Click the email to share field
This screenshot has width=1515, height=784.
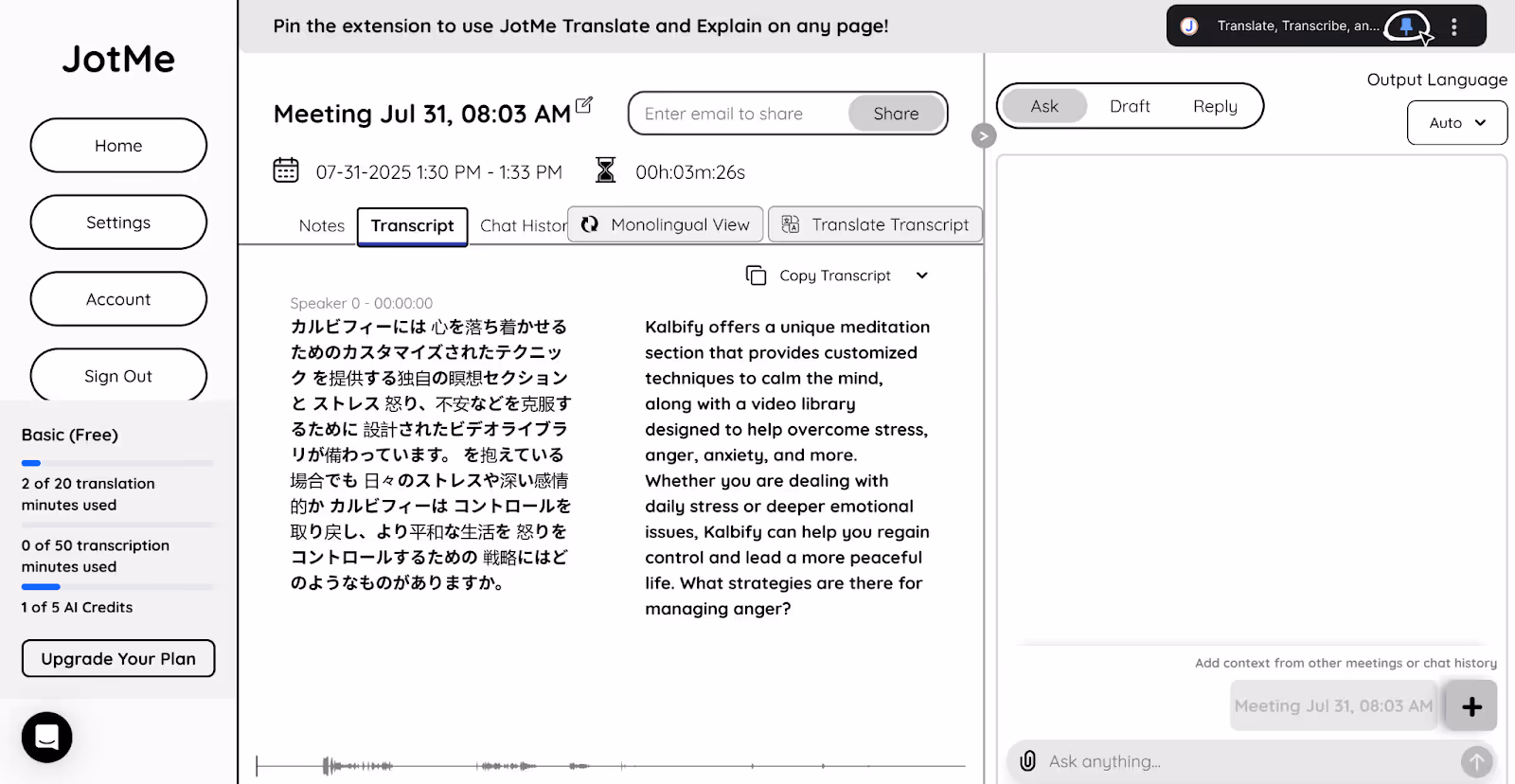[739, 114]
